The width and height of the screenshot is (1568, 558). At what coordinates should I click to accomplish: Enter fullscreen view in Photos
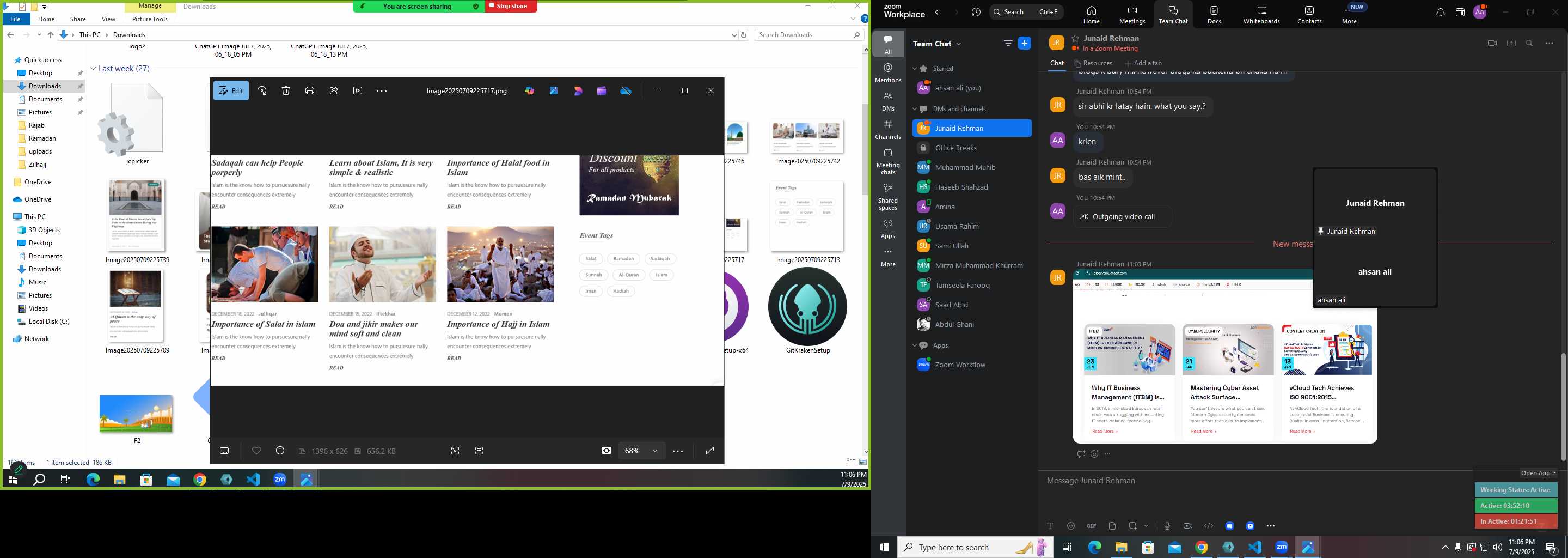710,451
